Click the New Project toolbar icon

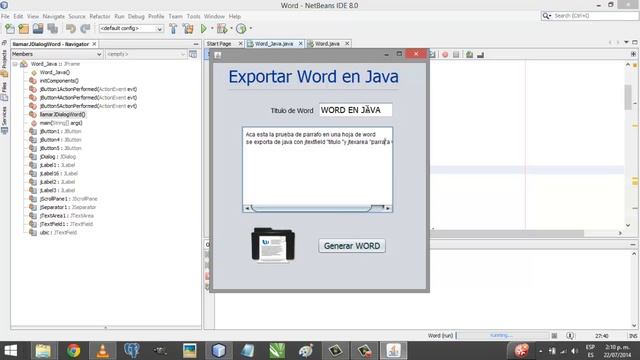[24, 29]
